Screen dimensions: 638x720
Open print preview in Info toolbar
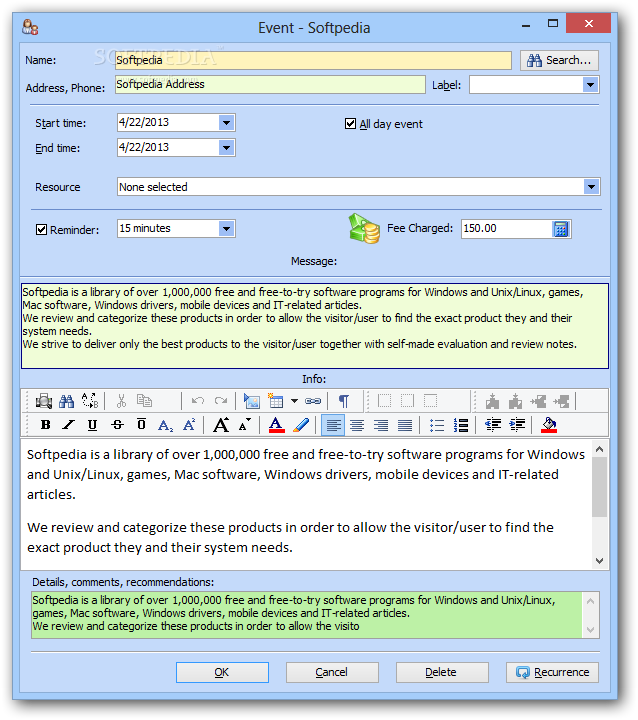(44, 401)
